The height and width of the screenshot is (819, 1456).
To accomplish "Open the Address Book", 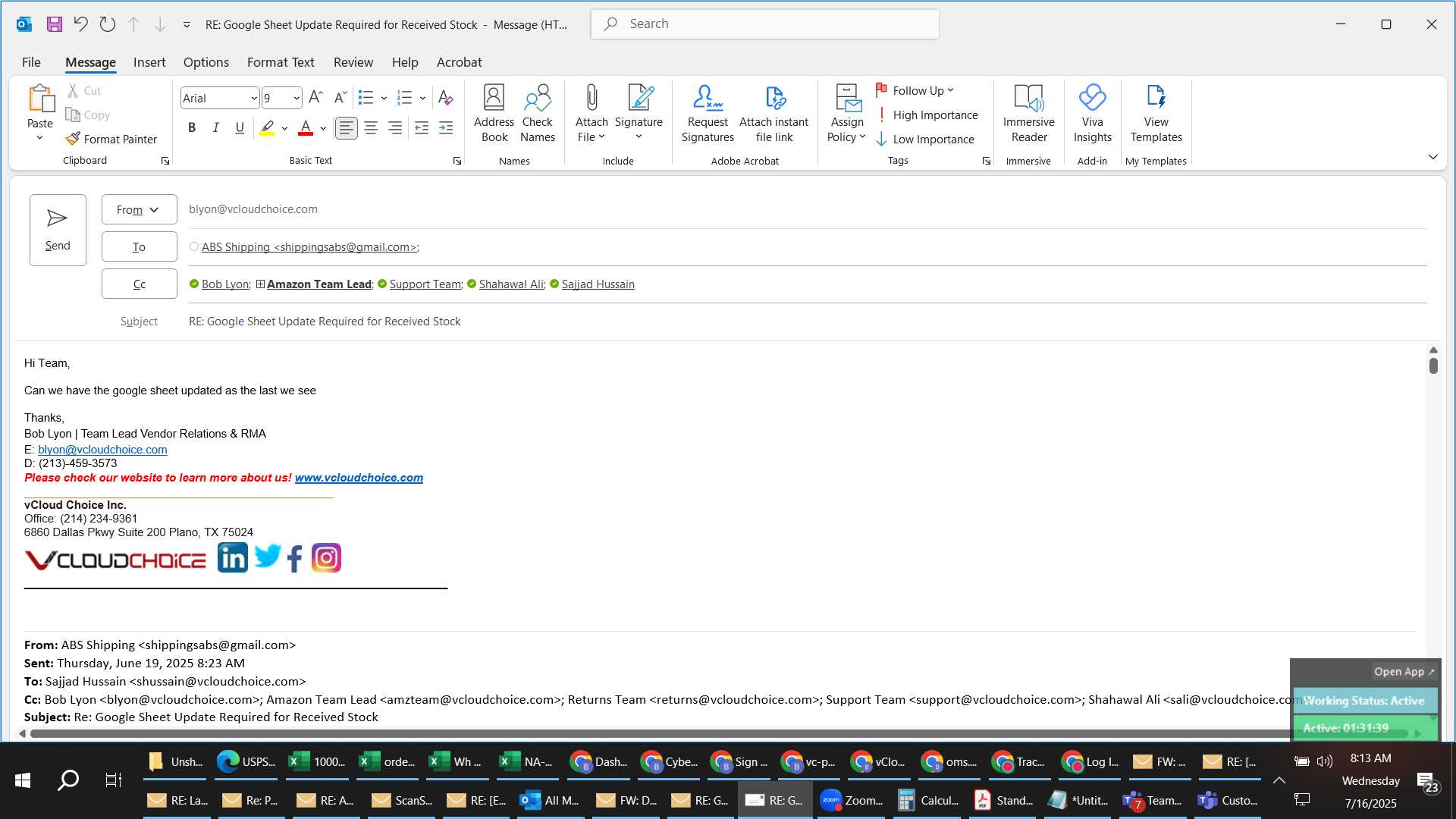I will [x=494, y=114].
